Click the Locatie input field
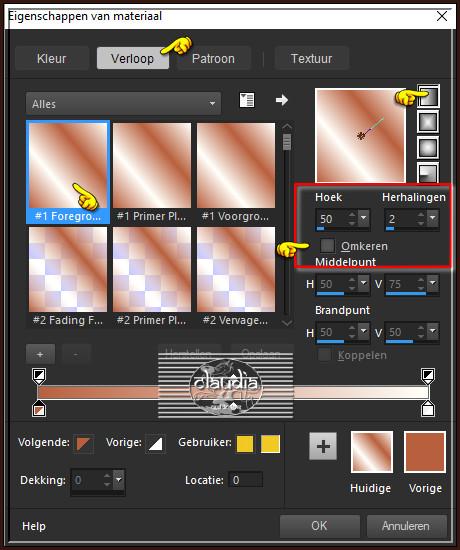The width and height of the screenshot is (460, 550). point(245,479)
